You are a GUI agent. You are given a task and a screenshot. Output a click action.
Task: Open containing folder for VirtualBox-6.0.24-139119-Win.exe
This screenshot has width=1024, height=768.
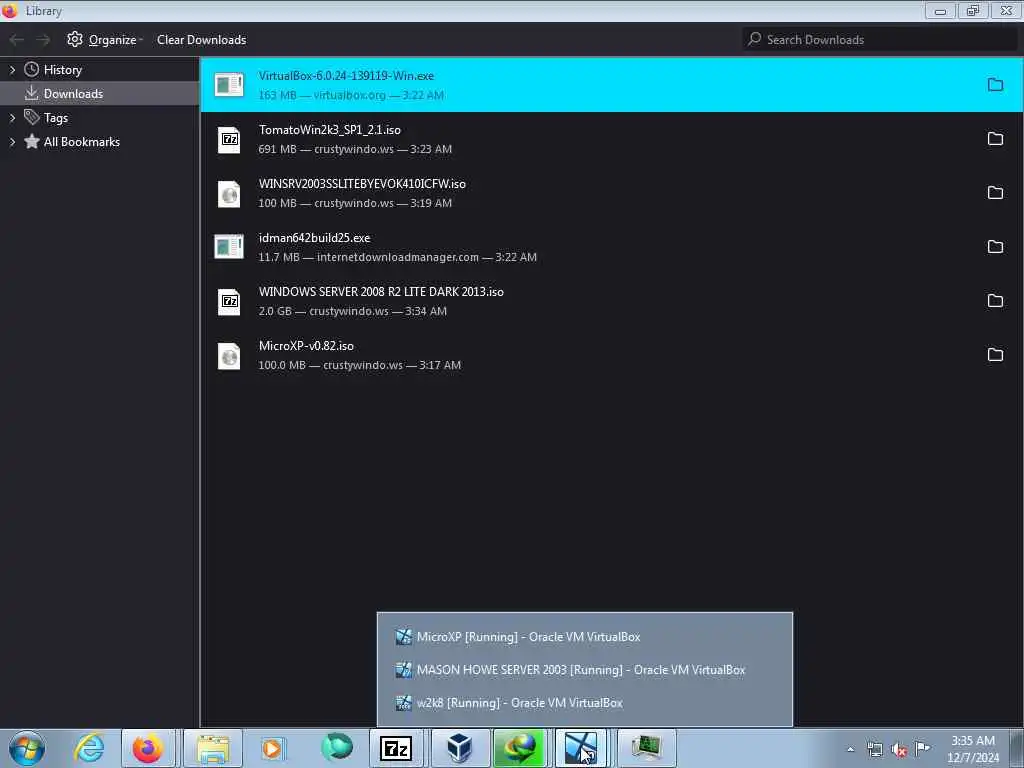(x=995, y=85)
